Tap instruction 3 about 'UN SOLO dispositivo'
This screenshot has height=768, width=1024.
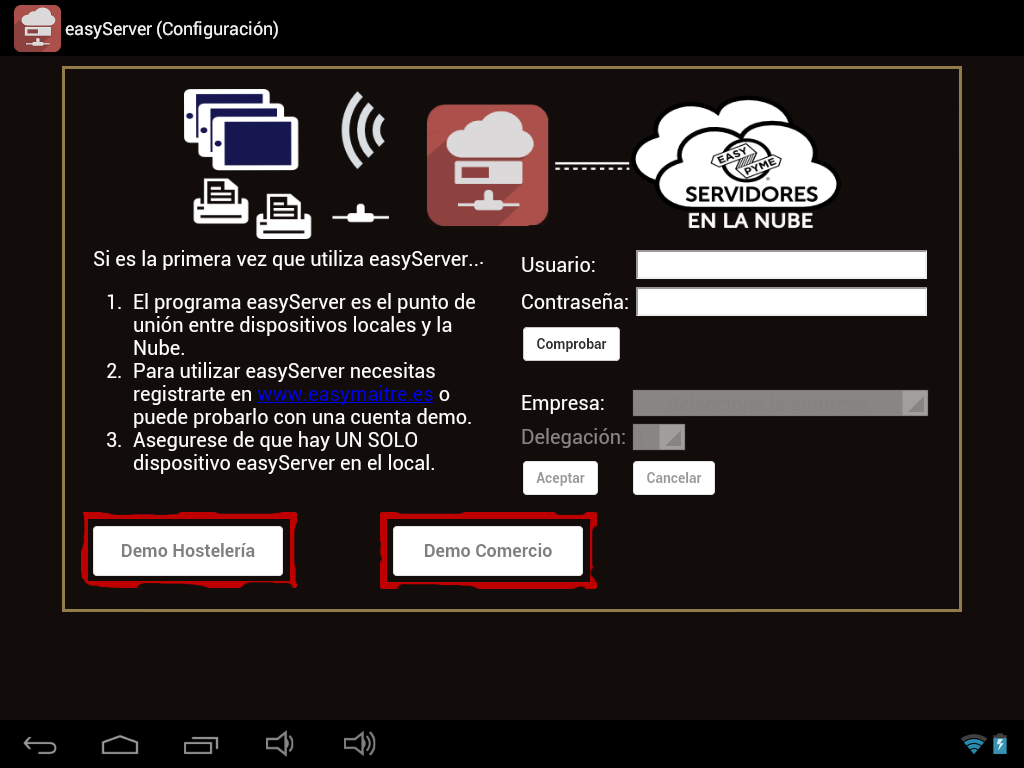point(283,451)
